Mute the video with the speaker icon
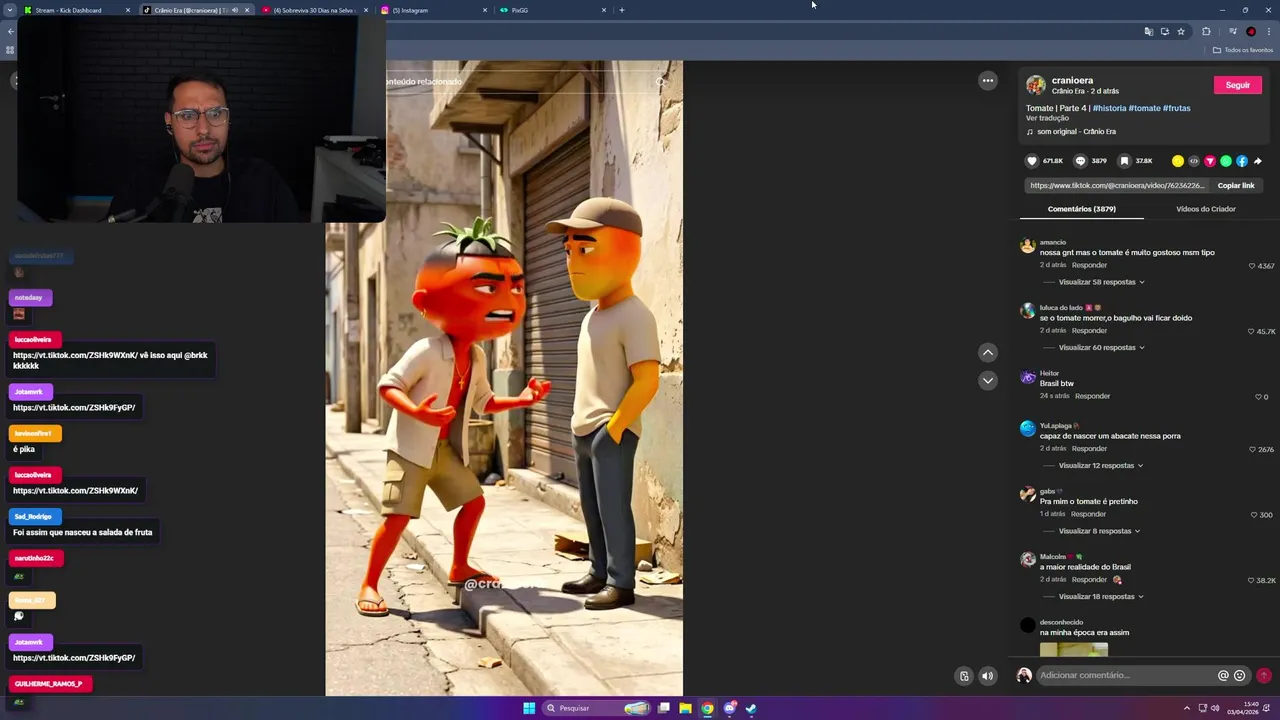 988,676
